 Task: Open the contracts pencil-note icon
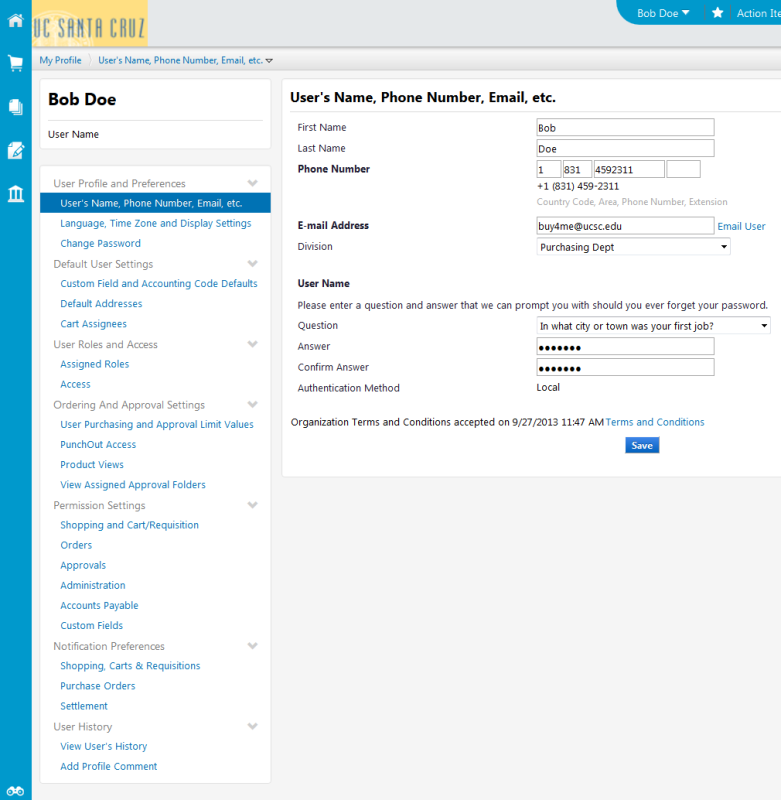(x=15, y=150)
